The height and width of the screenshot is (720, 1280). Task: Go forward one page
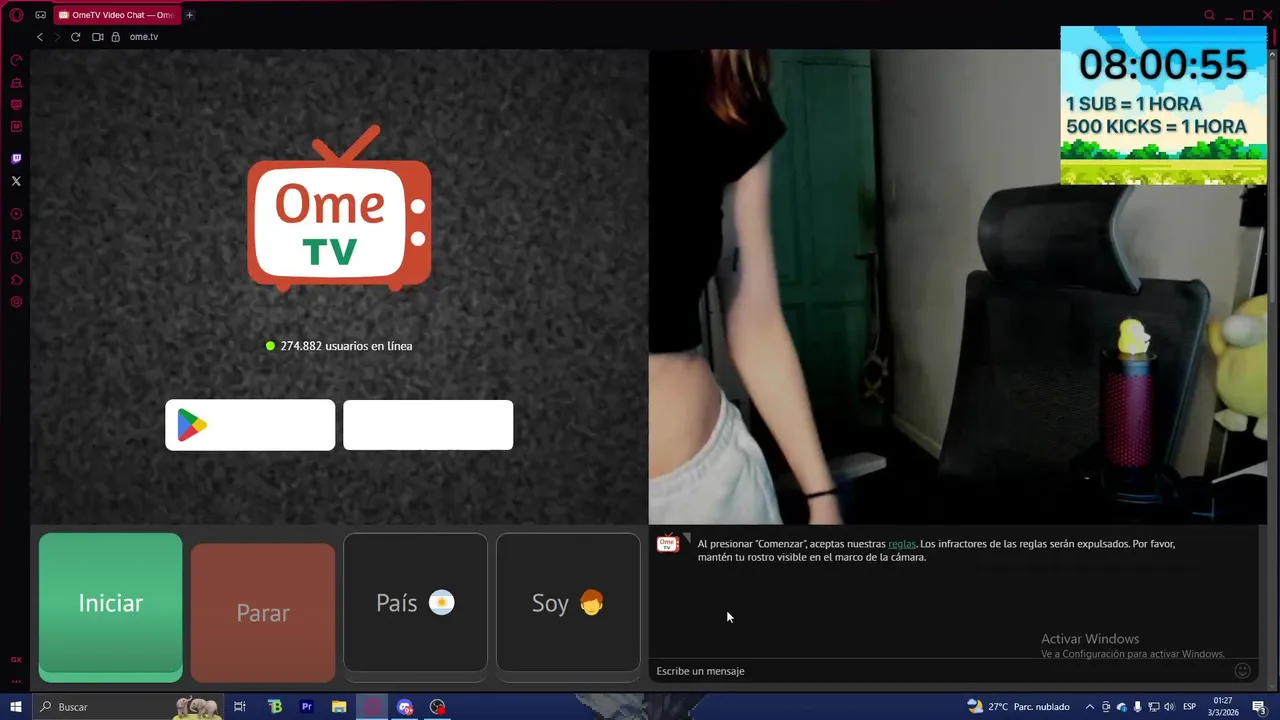(57, 37)
